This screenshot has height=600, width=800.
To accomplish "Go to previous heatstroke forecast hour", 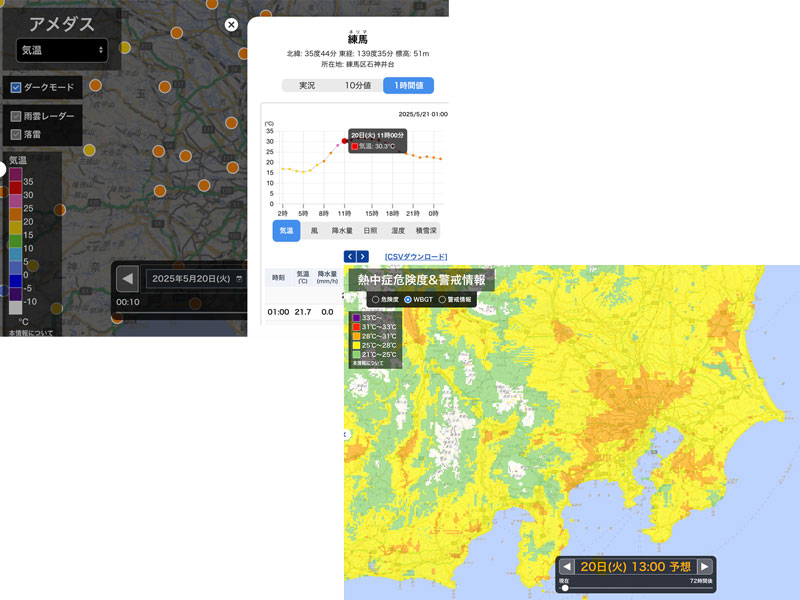I will coord(566,566).
